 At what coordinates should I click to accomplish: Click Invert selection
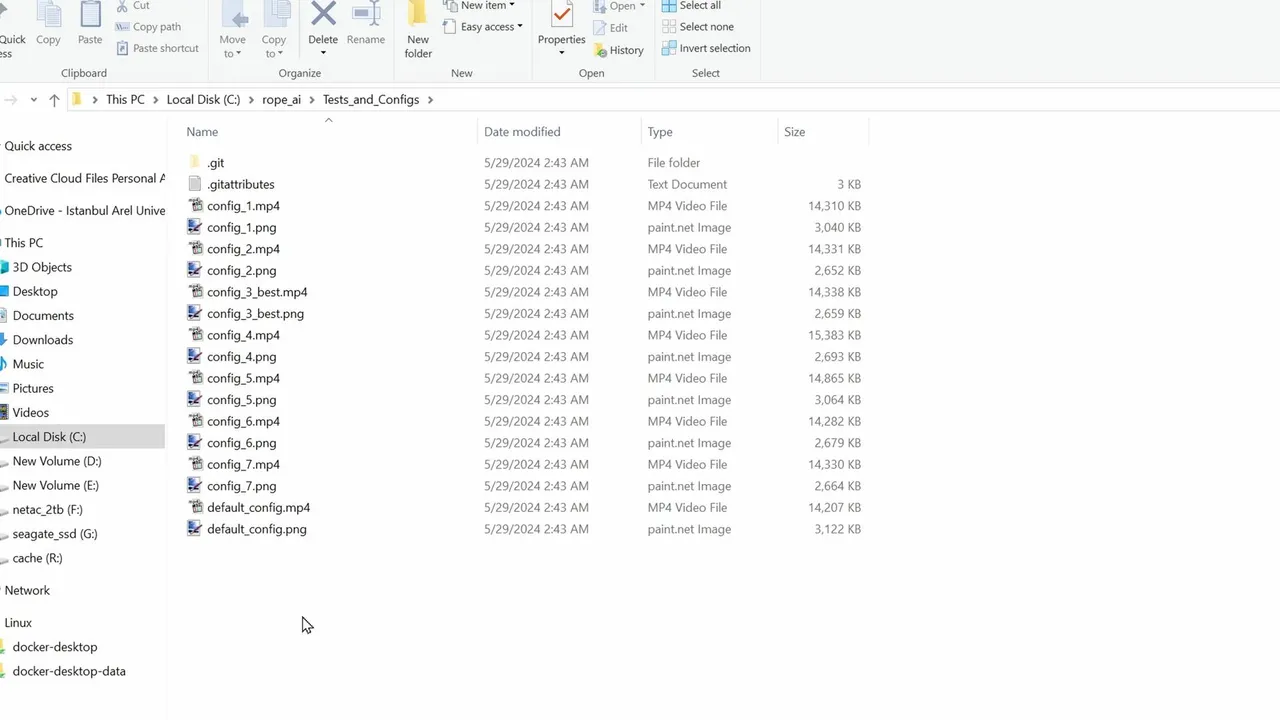point(705,48)
